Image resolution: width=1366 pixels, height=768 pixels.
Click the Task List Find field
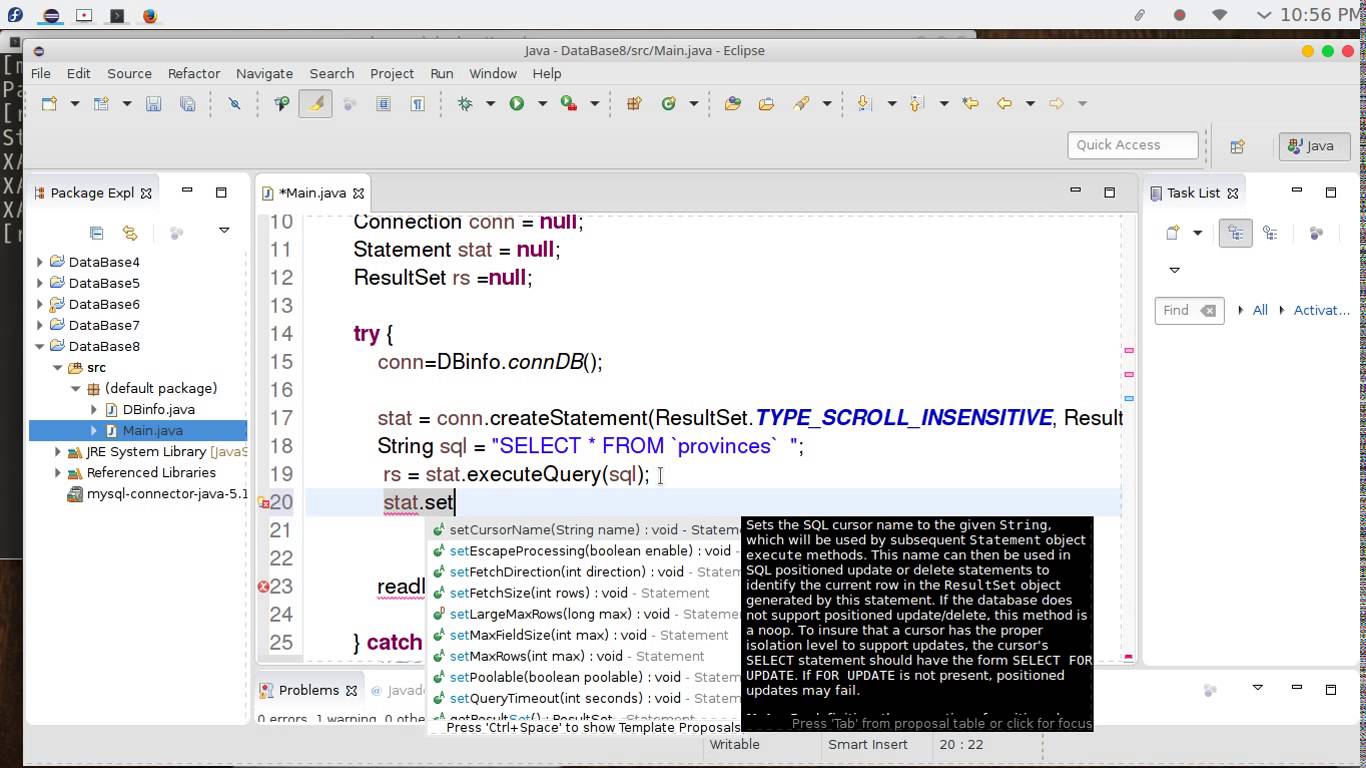click(1189, 311)
